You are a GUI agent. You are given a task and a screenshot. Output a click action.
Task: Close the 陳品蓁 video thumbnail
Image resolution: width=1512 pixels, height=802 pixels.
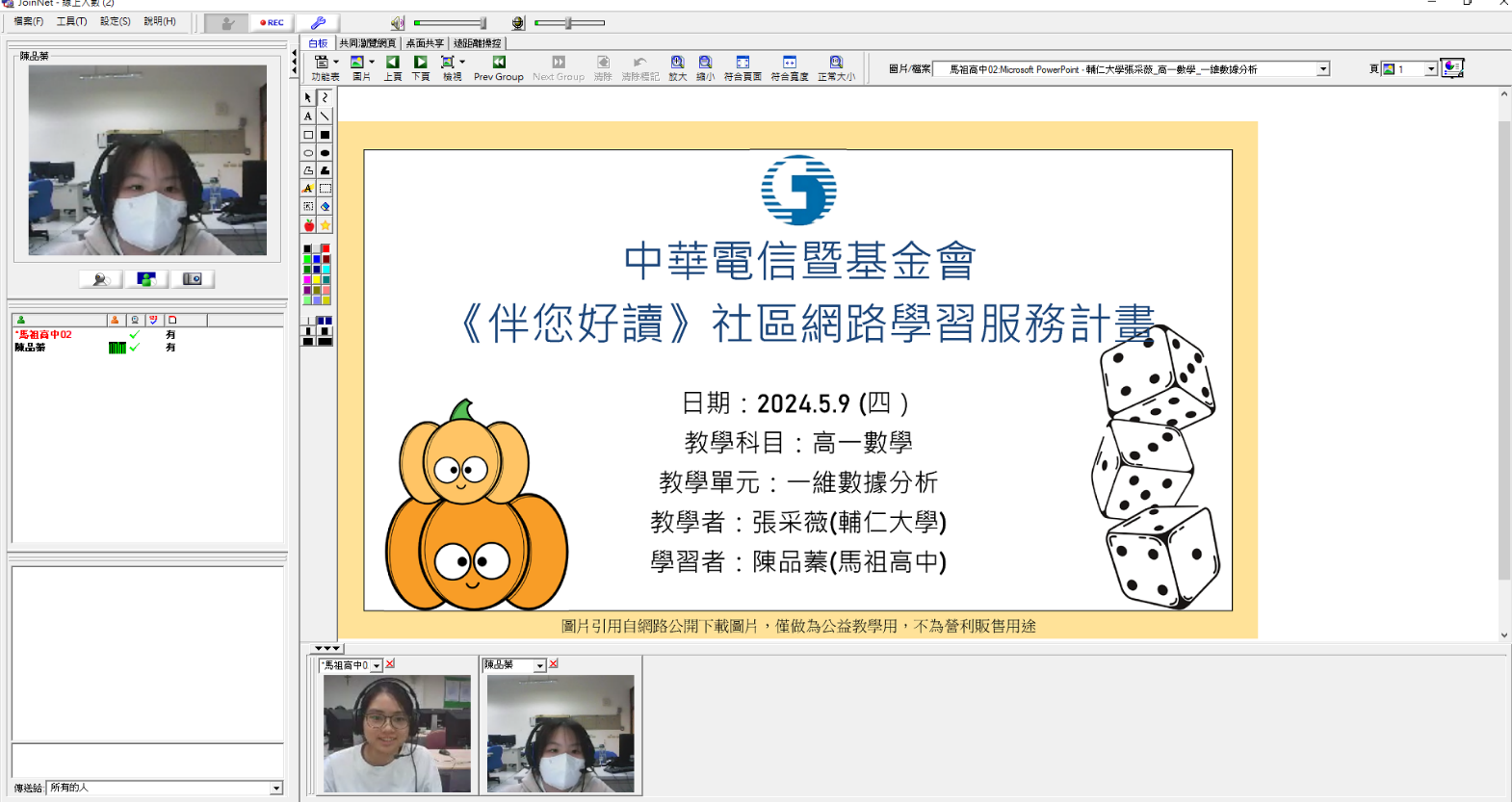click(x=554, y=664)
